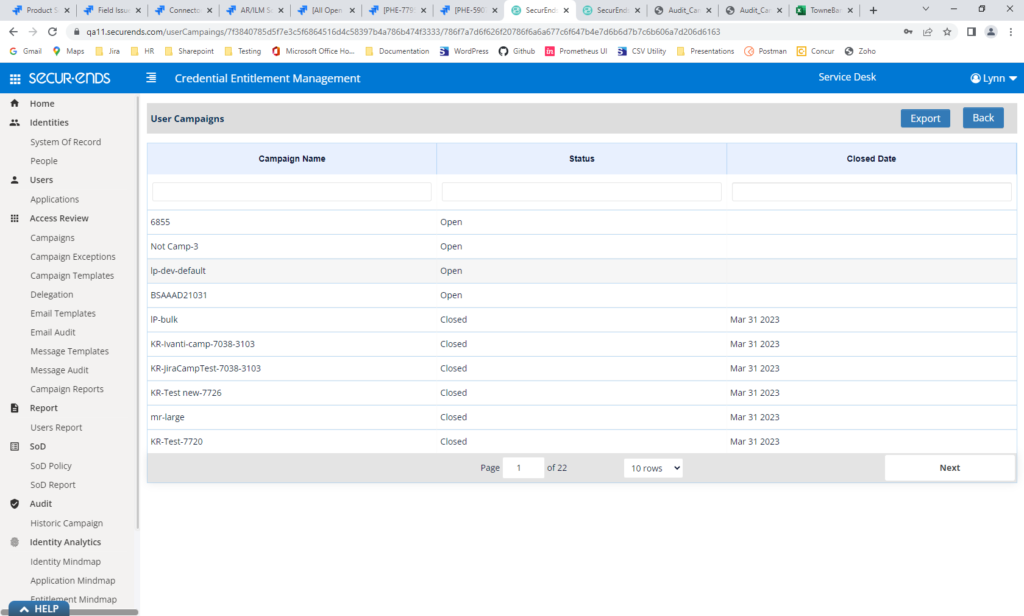Click the Export button
Screen dimensions: 1024x616
(925, 118)
